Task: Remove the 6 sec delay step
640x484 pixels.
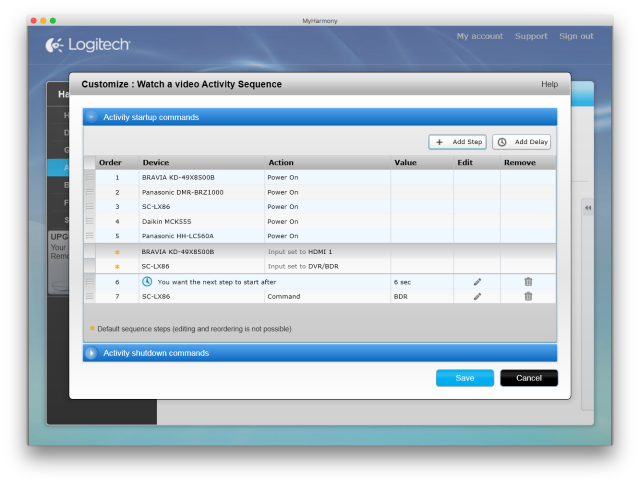Action: click(x=528, y=282)
